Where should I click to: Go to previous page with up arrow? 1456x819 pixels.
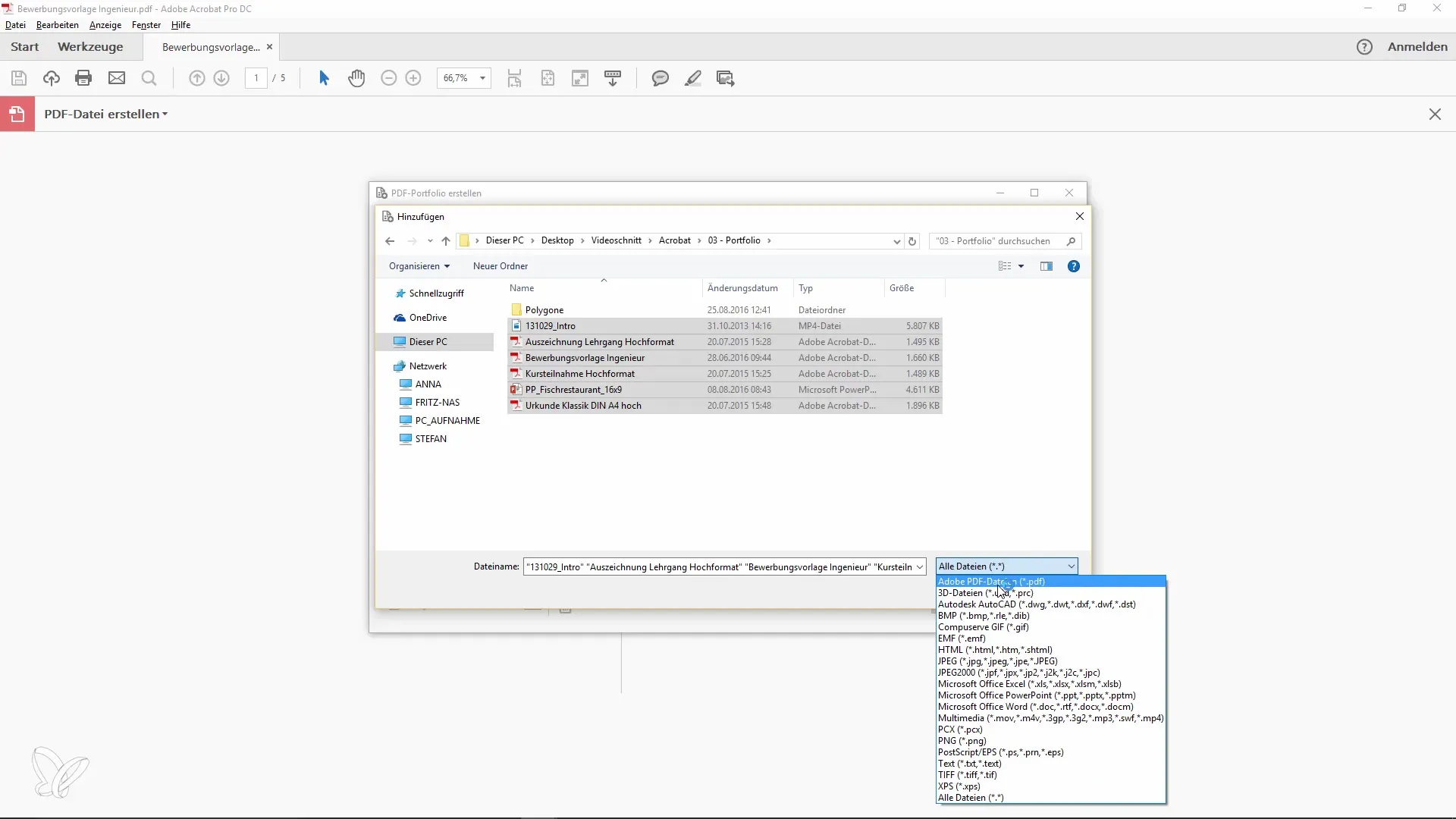(x=197, y=78)
